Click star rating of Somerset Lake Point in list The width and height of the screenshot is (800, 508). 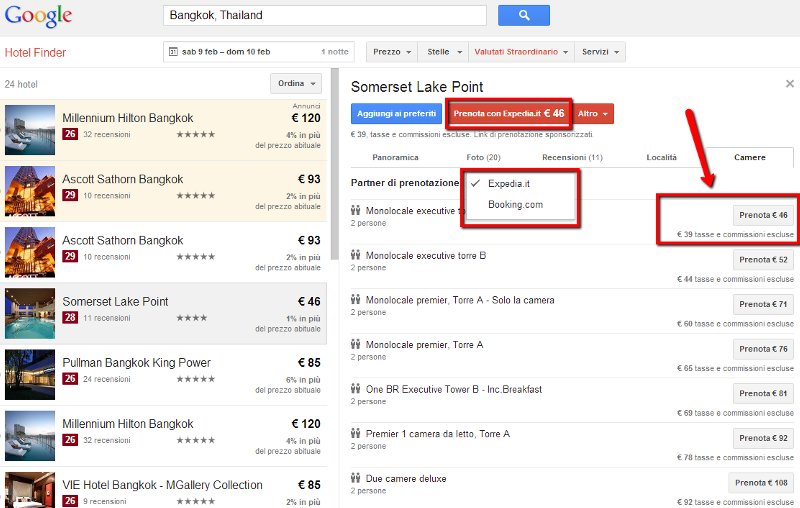tap(192, 318)
